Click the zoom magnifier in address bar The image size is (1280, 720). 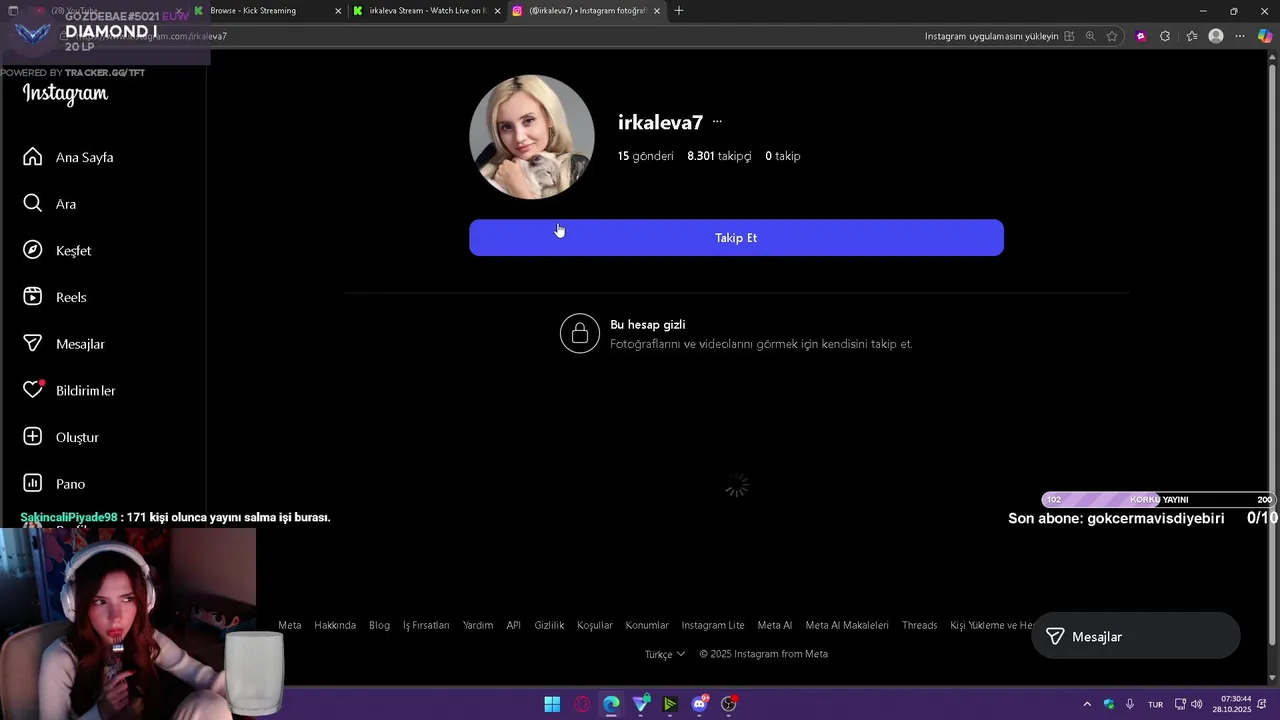pyautogui.click(x=1091, y=36)
